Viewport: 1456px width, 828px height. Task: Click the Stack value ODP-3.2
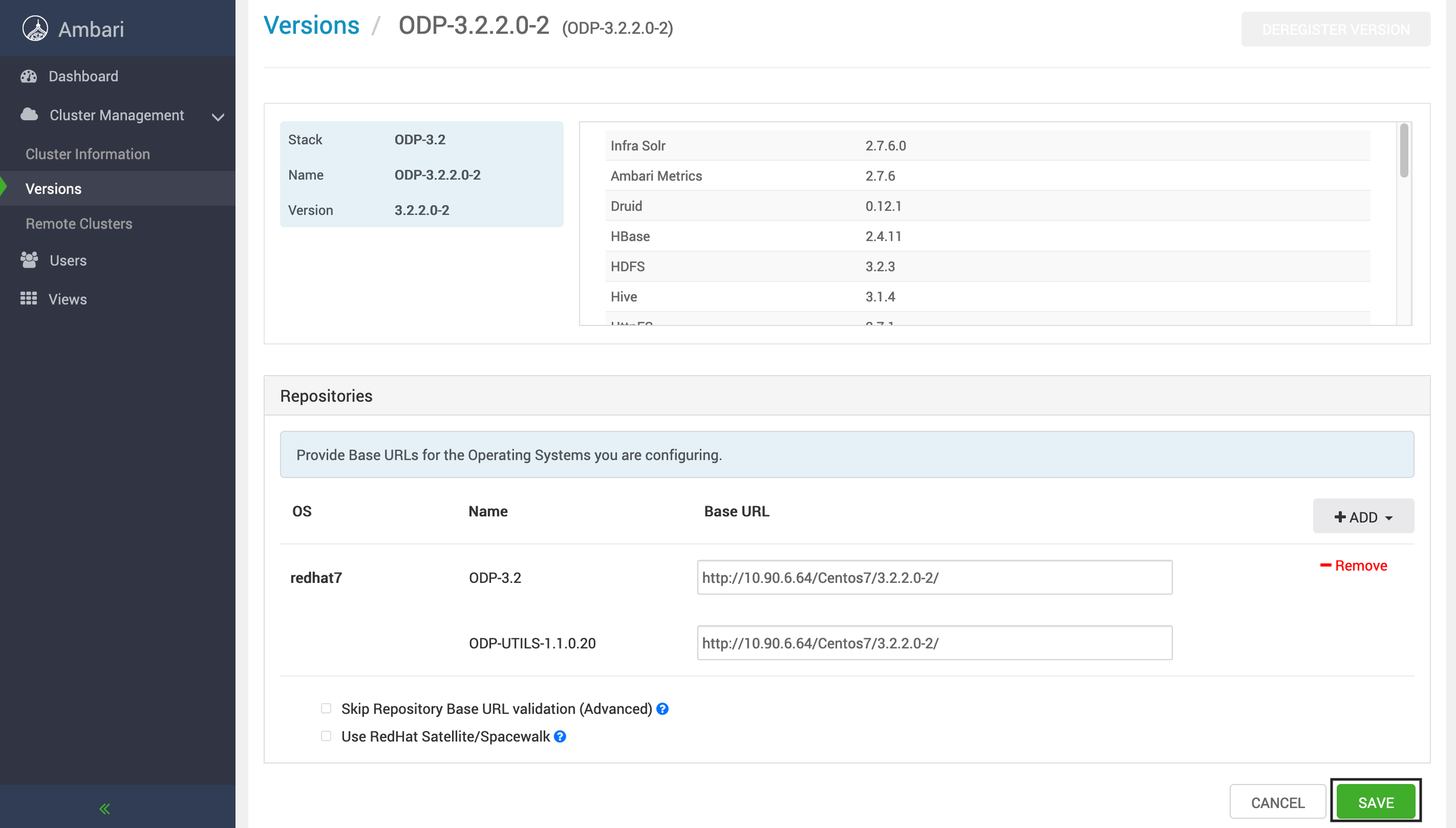click(420, 139)
